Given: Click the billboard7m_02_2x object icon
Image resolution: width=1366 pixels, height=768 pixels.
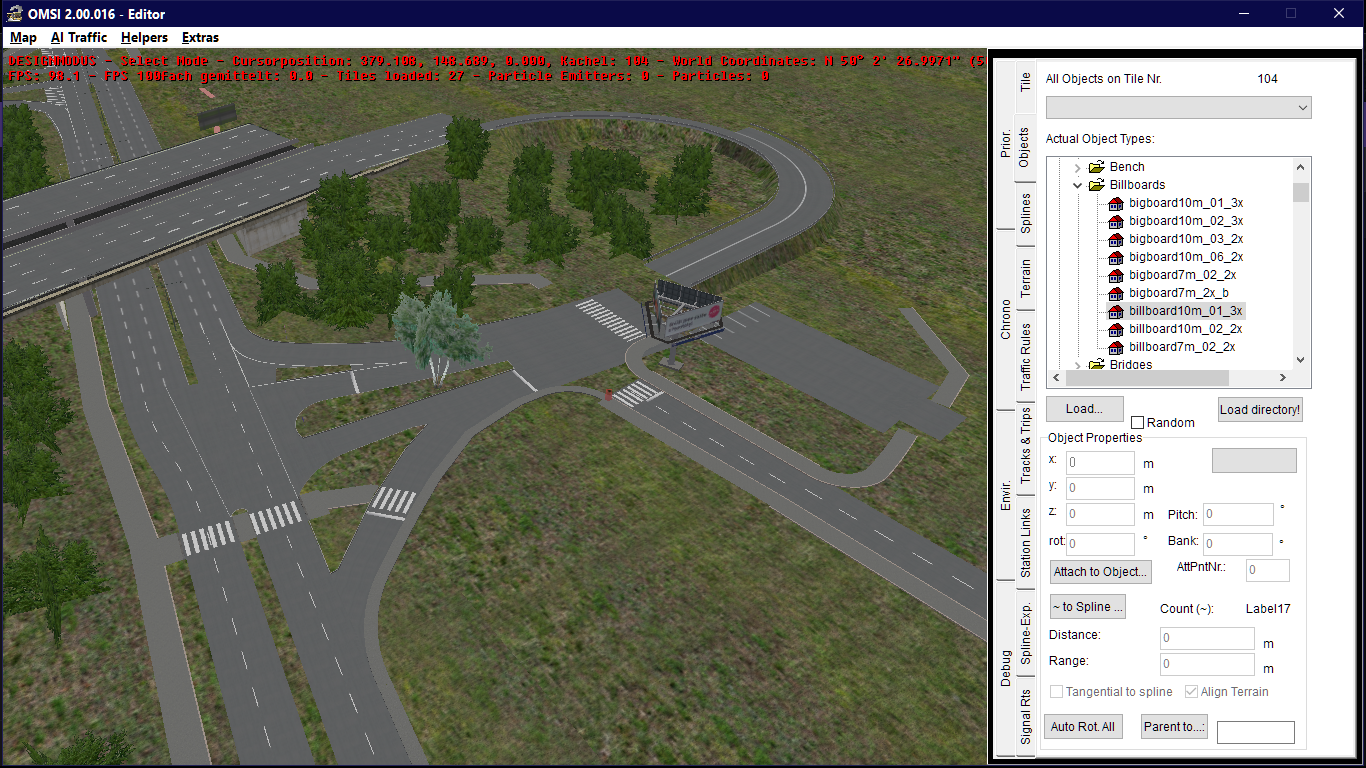Looking at the screenshot, I should click(x=1116, y=347).
